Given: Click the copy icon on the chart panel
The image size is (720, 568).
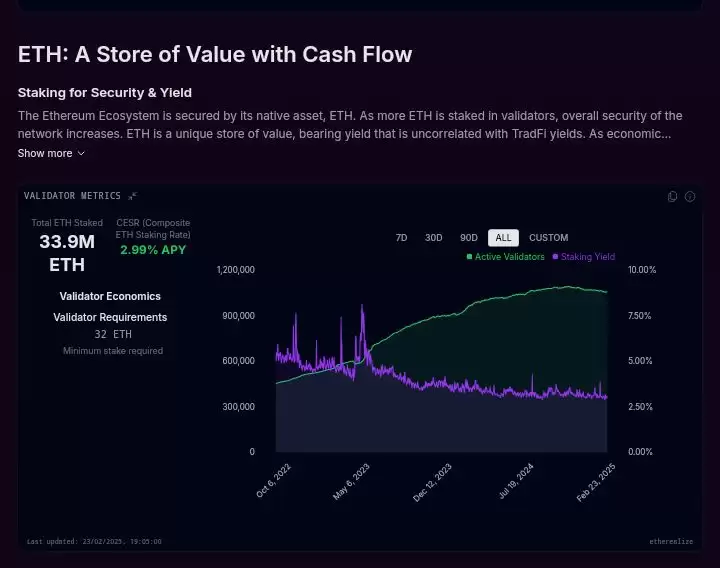Looking at the screenshot, I should point(673,197).
